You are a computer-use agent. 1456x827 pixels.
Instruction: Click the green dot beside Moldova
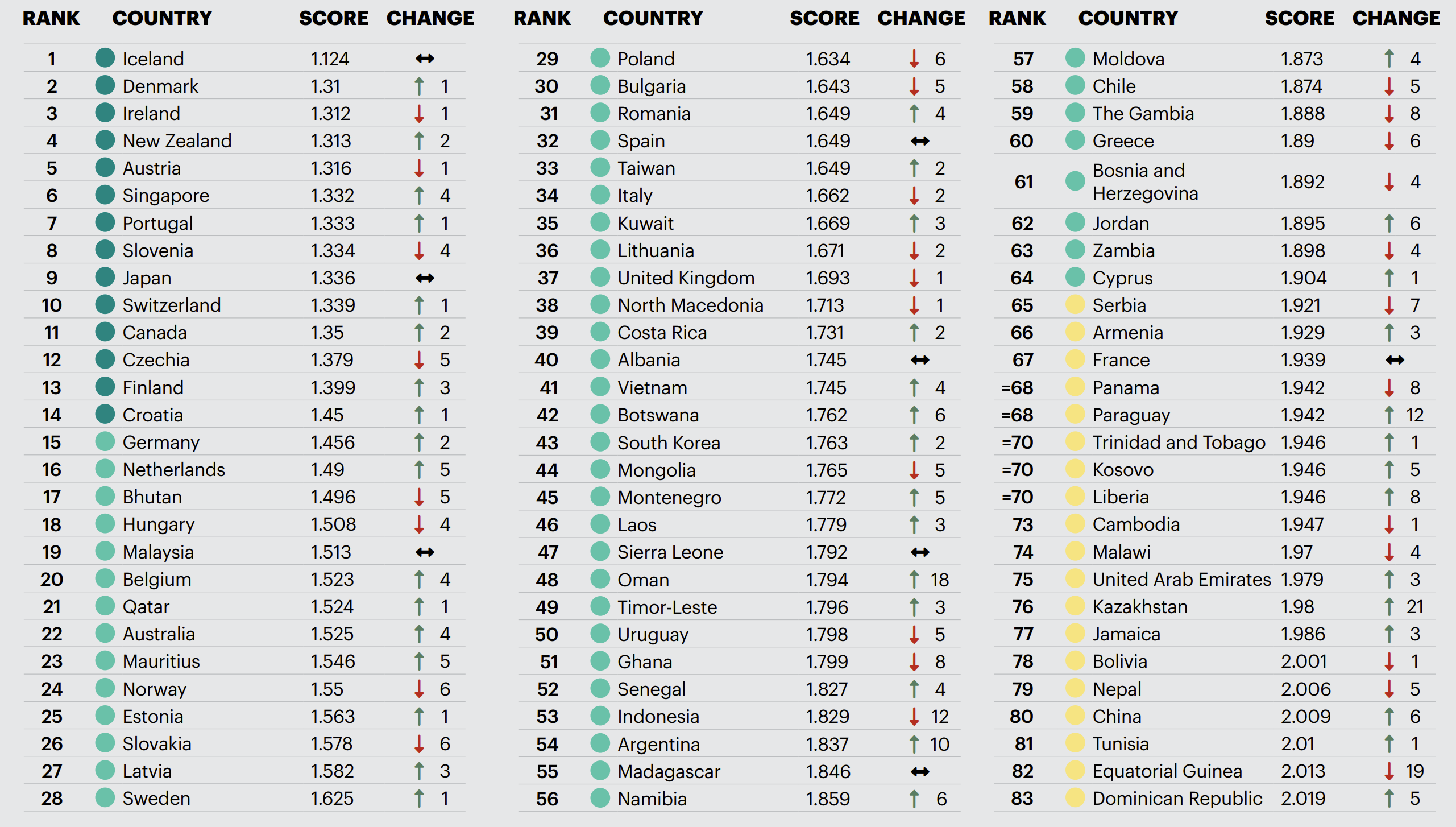click(1075, 57)
